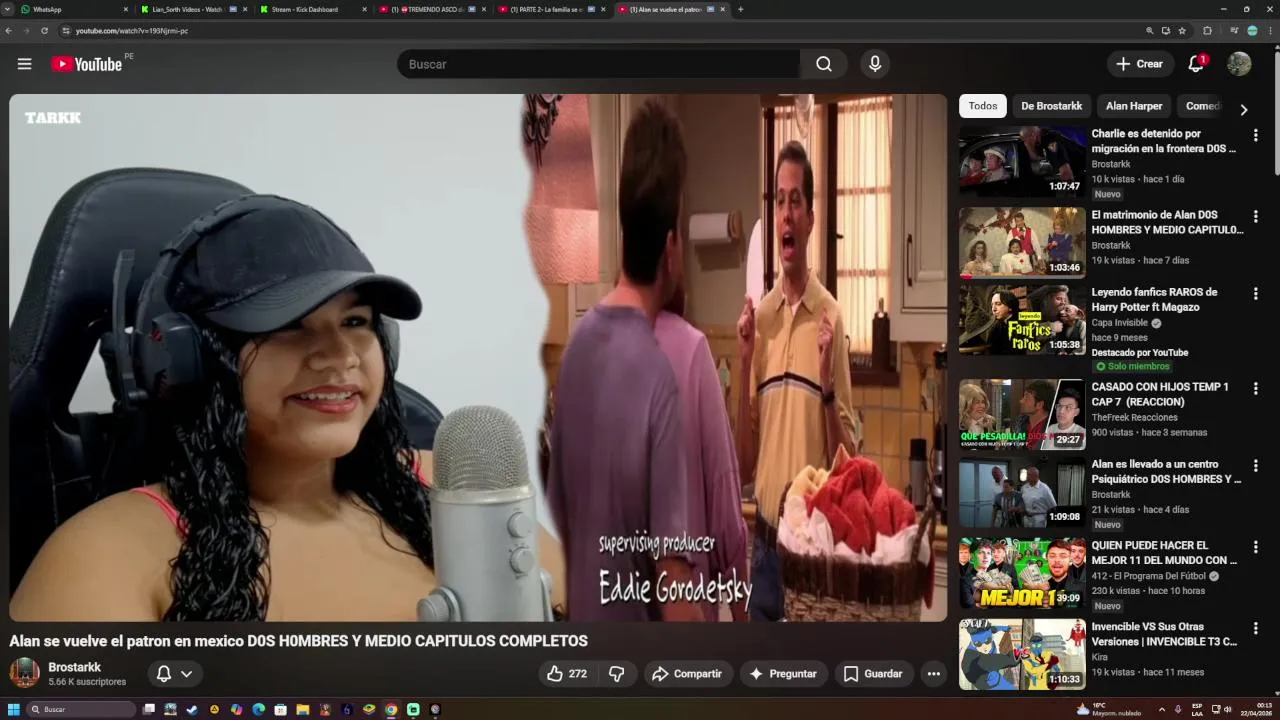Open options for 'El matrimonio de Alan' video

pos(1255,216)
